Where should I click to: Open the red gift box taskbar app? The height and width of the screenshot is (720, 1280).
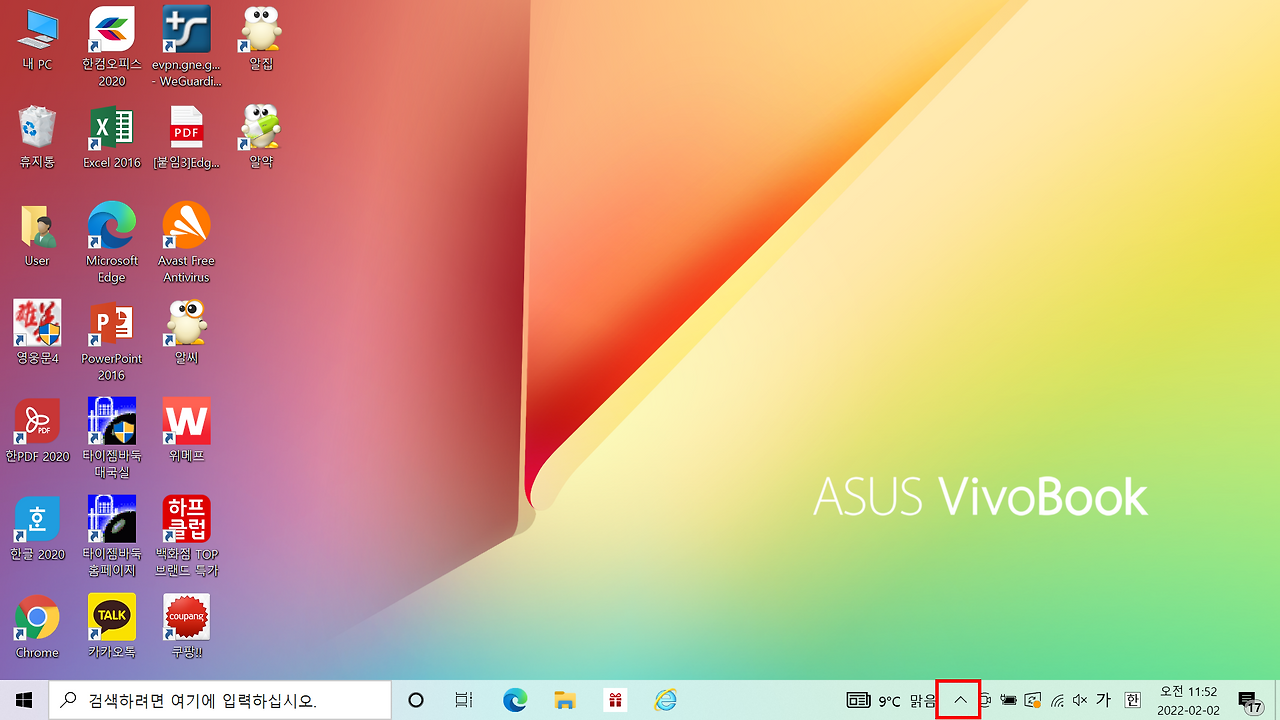615,700
